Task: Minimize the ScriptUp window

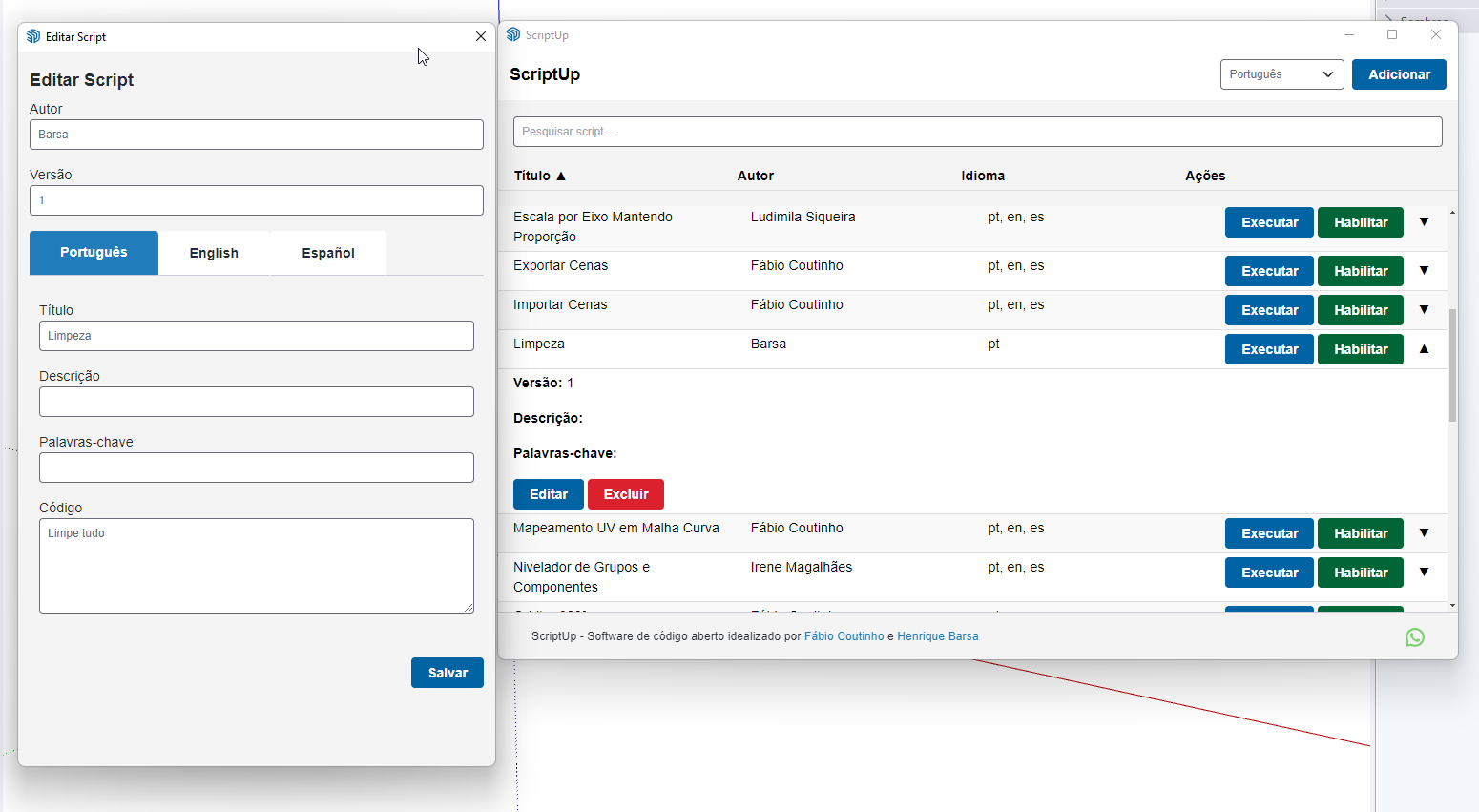Action: [x=1349, y=34]
